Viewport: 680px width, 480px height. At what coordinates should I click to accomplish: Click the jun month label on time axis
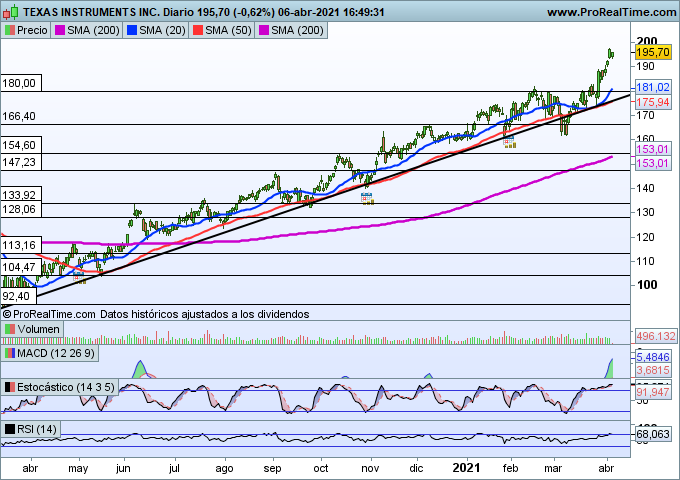click(x=124, y=468)
